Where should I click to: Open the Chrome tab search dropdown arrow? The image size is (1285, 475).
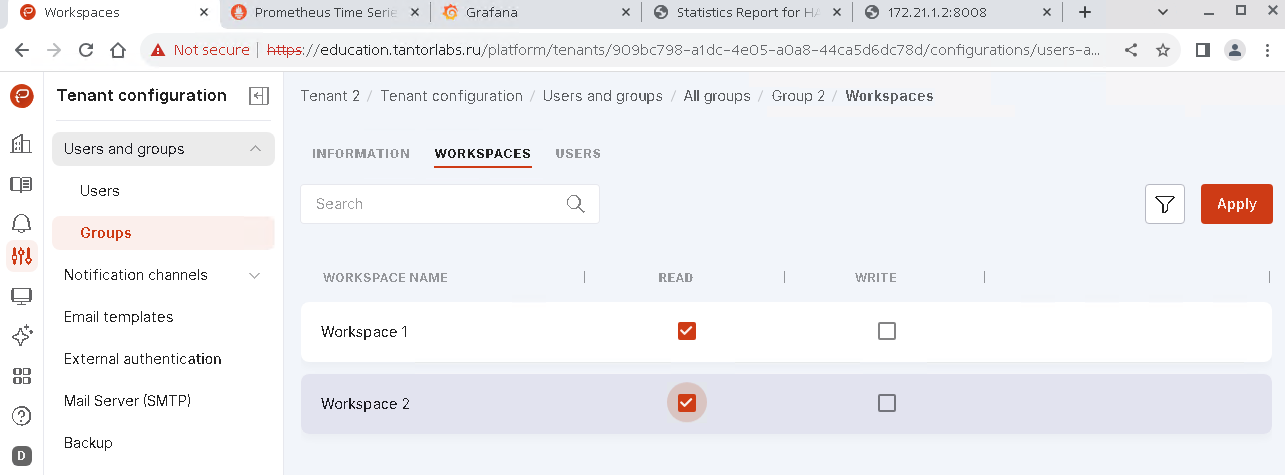[1162, 12]
